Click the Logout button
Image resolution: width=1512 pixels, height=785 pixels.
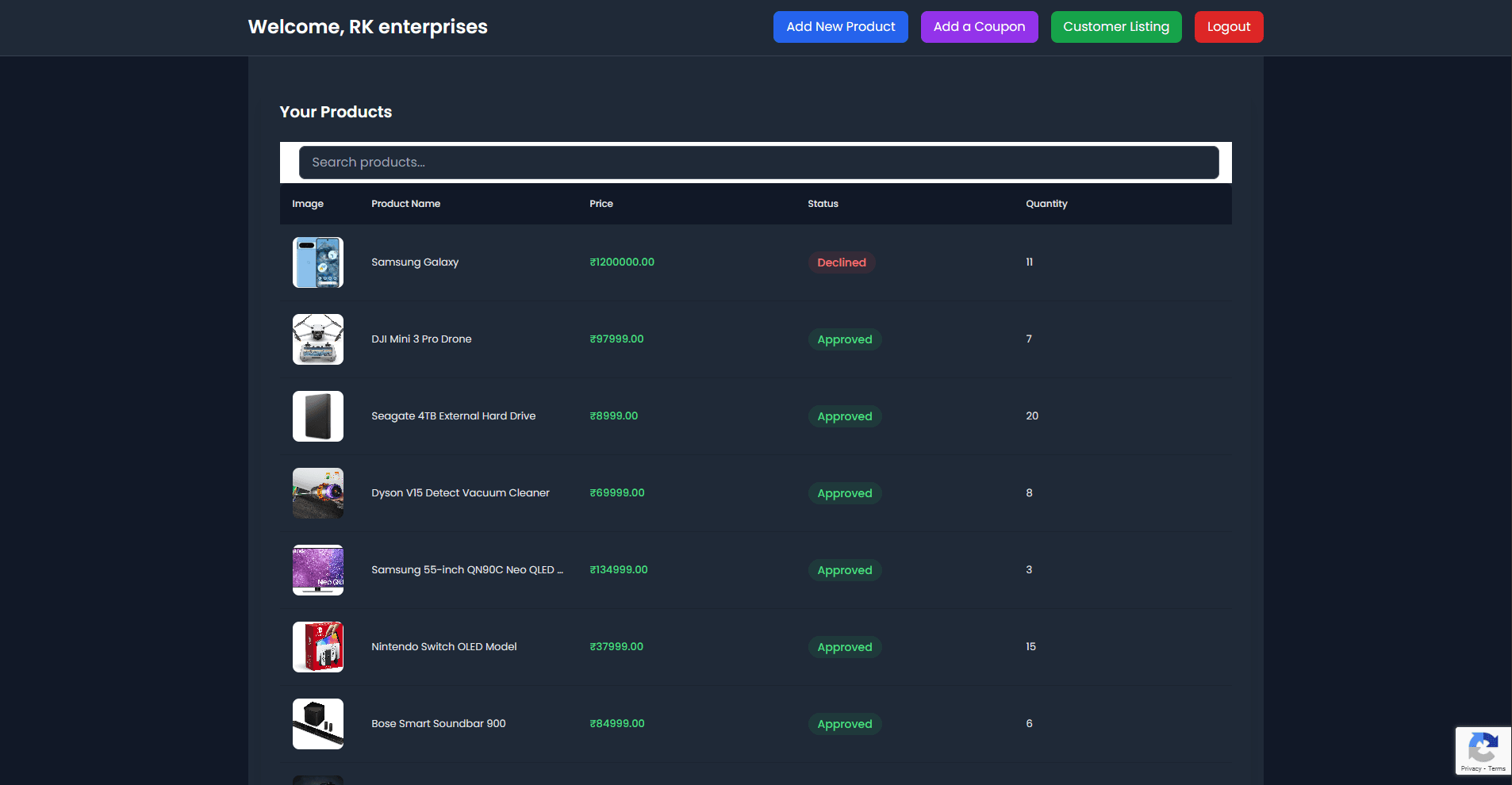[1228, 26]
